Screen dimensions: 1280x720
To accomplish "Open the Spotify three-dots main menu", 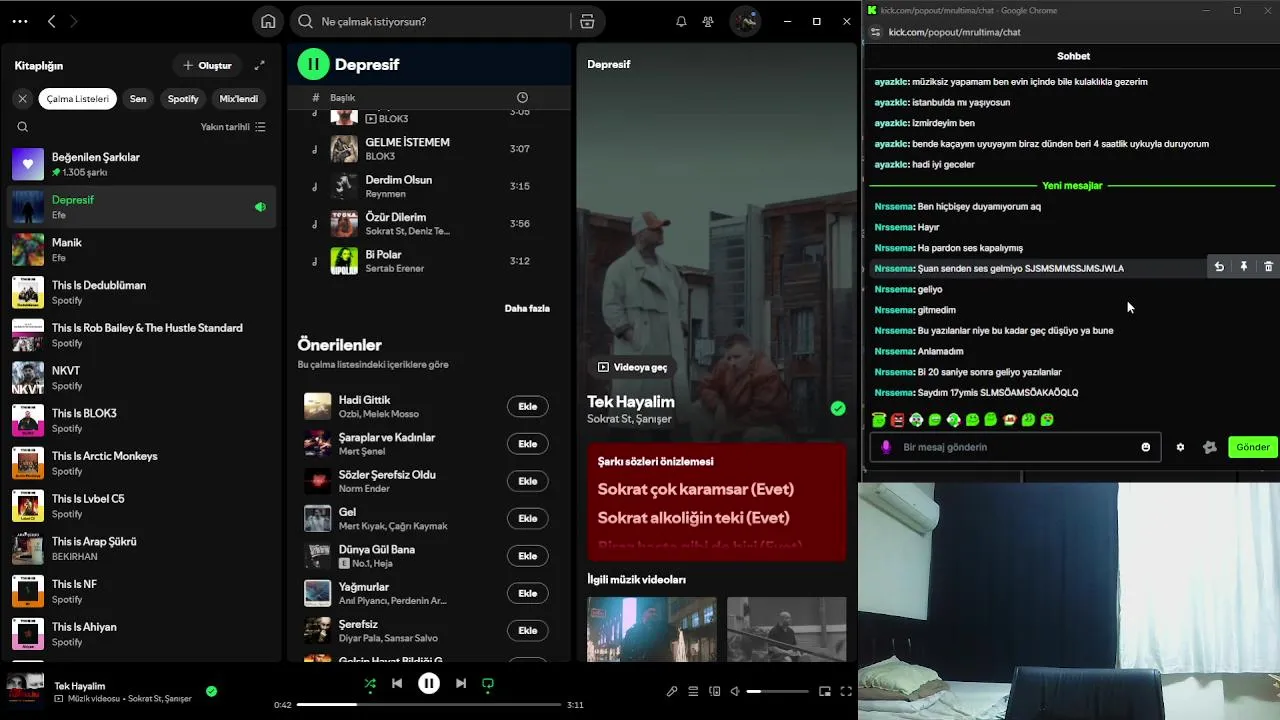I will tap(20, 21).
